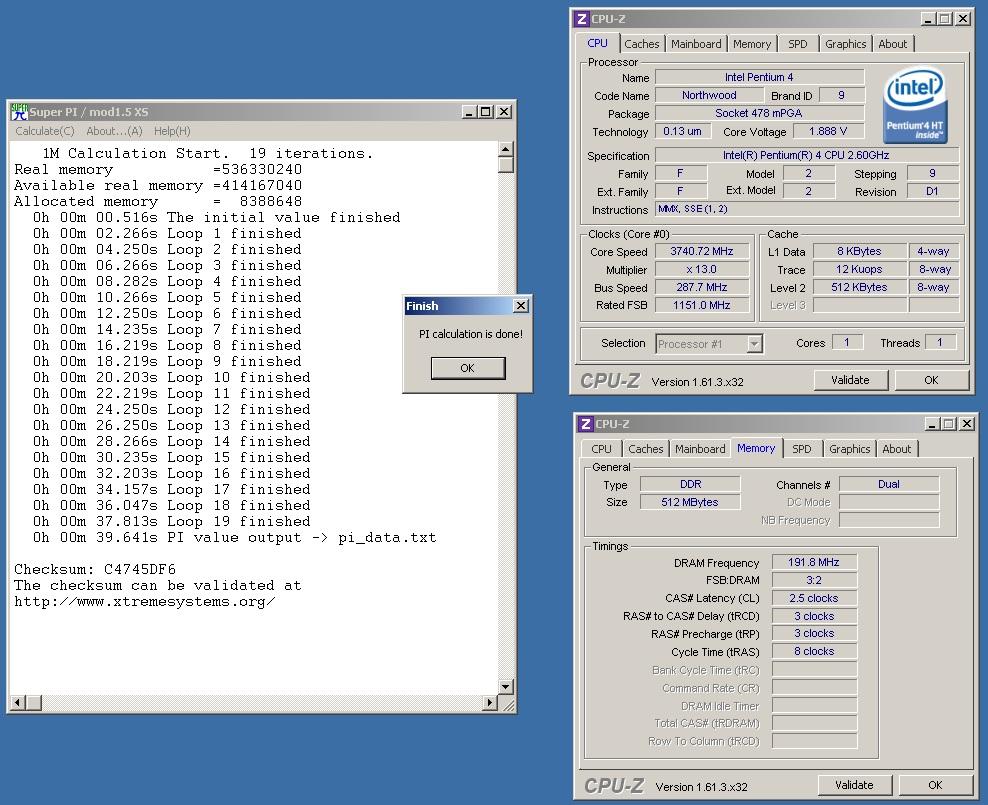Maximize the Super PI window

click(x=485, y=112)
